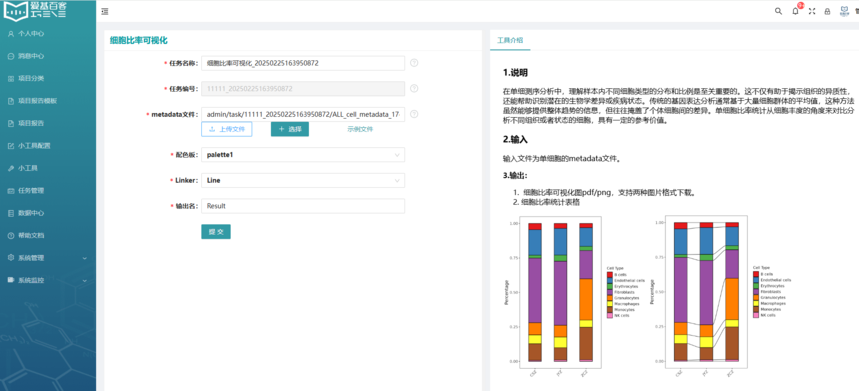
Task: Open the 配色板 palette1 dropdown
Action: pos(303,155)
